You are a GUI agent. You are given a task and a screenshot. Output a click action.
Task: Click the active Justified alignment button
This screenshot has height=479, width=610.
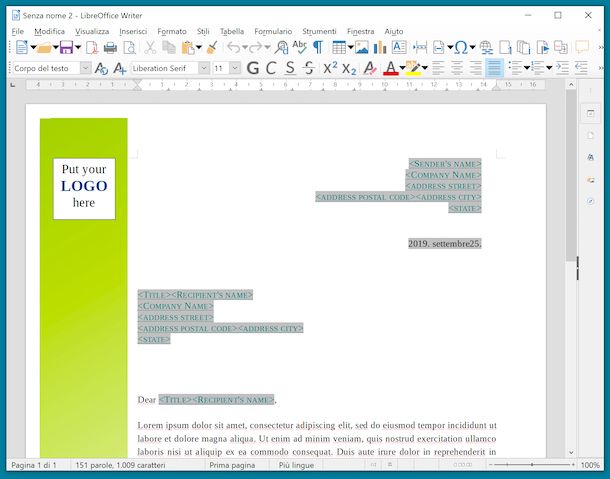(x=494, y=68)
